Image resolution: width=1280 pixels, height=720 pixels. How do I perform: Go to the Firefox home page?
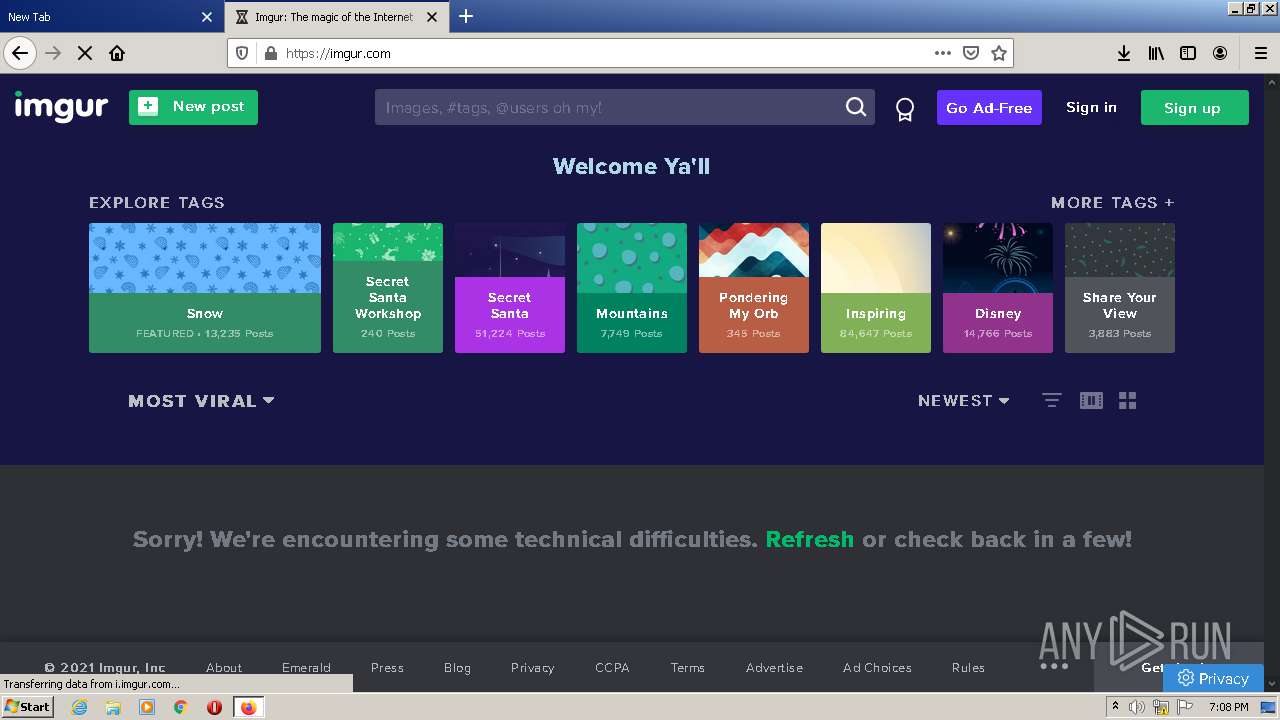[x=117, y=53]
